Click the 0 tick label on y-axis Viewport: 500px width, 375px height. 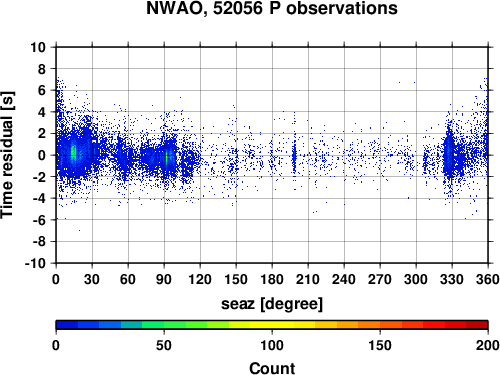pos(42,155)
